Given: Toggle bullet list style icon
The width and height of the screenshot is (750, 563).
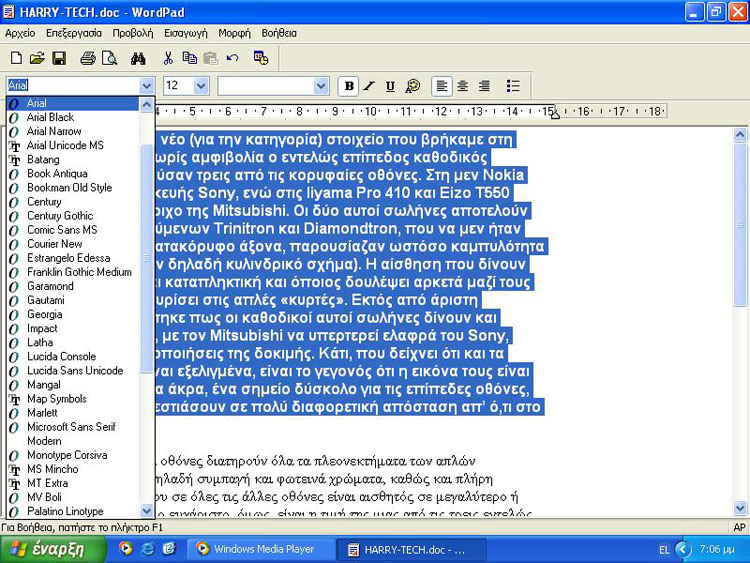Looking at the screenshot, I should click(513, 86).
